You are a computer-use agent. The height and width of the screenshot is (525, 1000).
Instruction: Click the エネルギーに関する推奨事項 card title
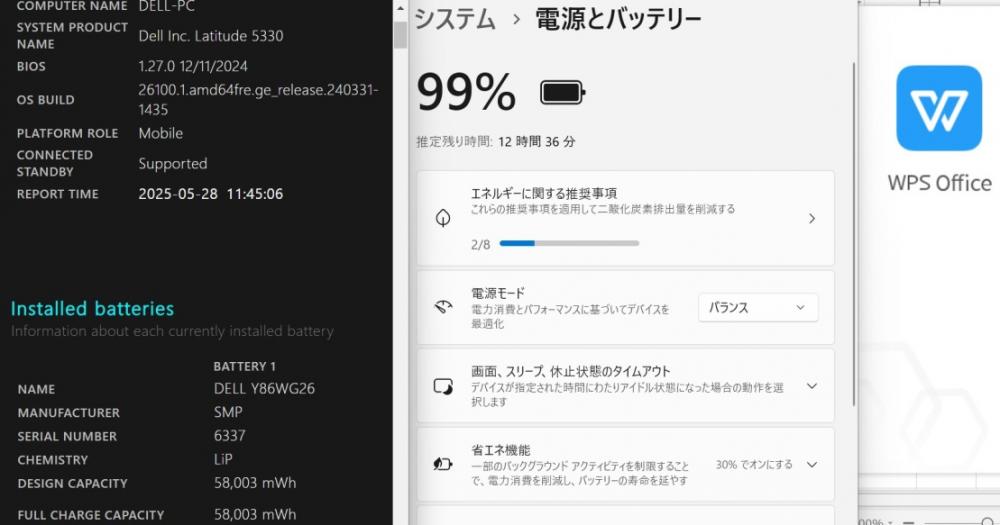544,193
